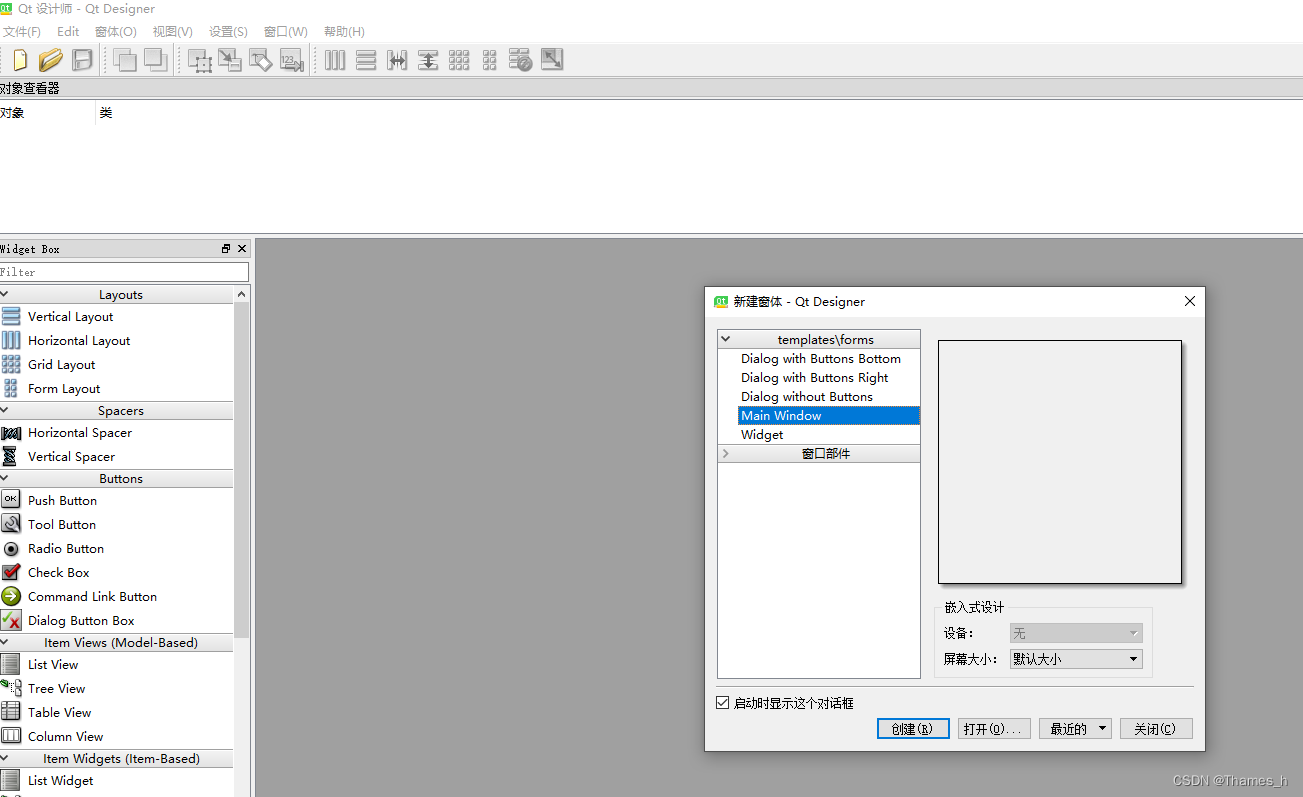The image size is (1303, 797).
Task: Open the 文件(F) menu
Action: pyautogui.click(x=22, y=32)
